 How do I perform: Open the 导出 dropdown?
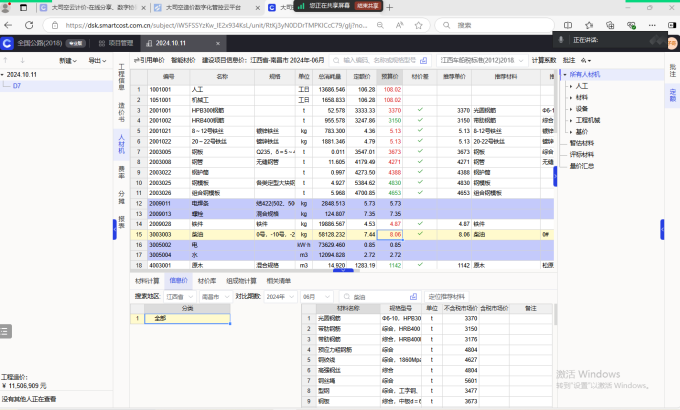click(98, 61)
